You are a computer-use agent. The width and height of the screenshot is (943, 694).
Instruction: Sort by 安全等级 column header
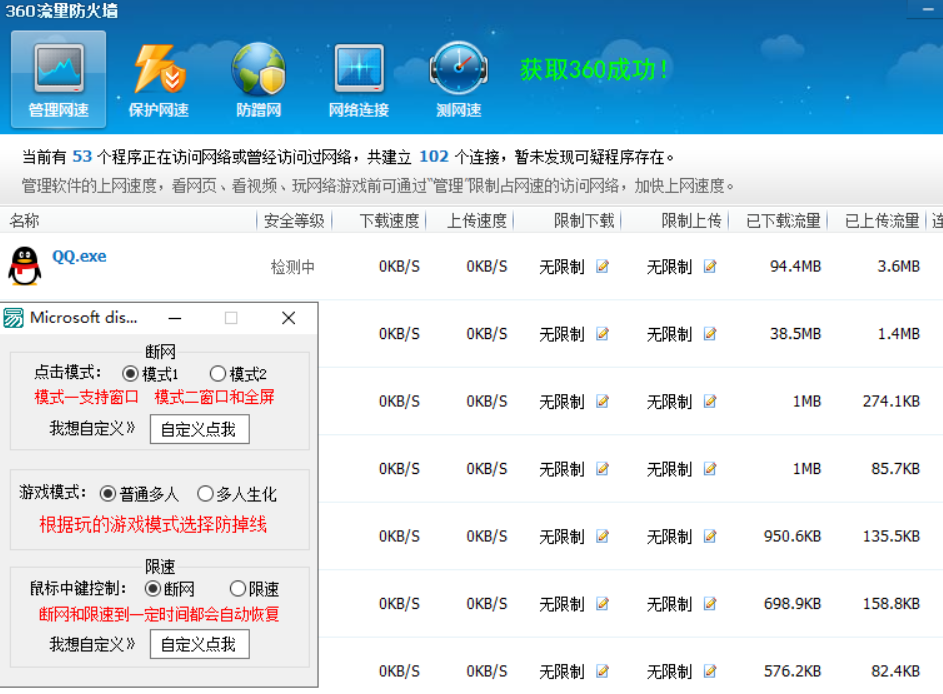click(x=294, y=221)
